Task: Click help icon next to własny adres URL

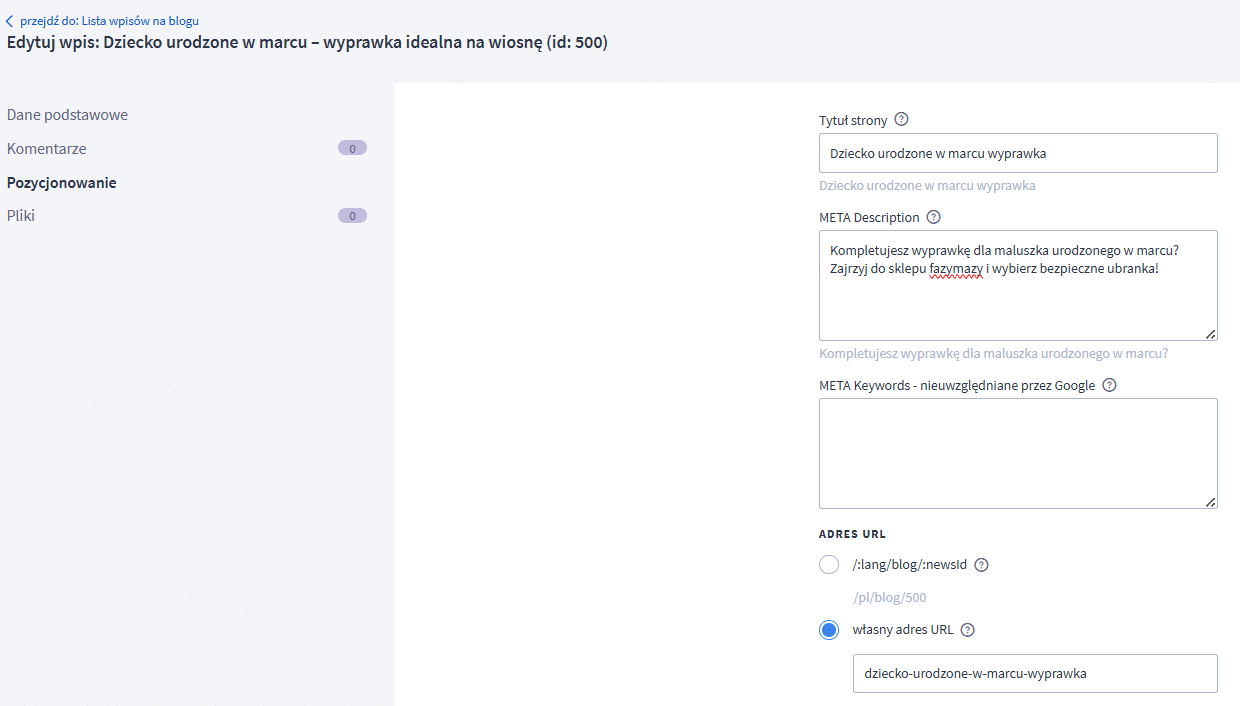Action: click(967, 630)
